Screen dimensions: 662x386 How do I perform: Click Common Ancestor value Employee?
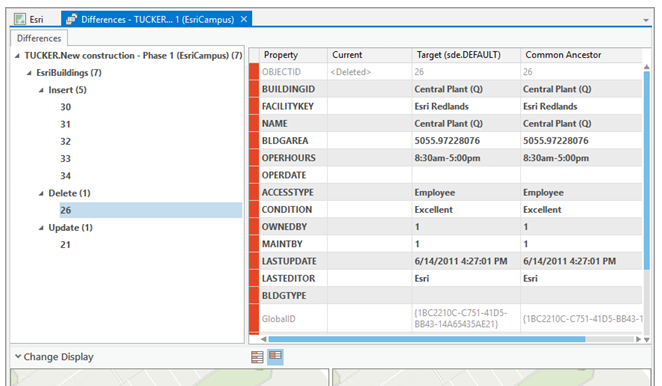click(543, 193)
